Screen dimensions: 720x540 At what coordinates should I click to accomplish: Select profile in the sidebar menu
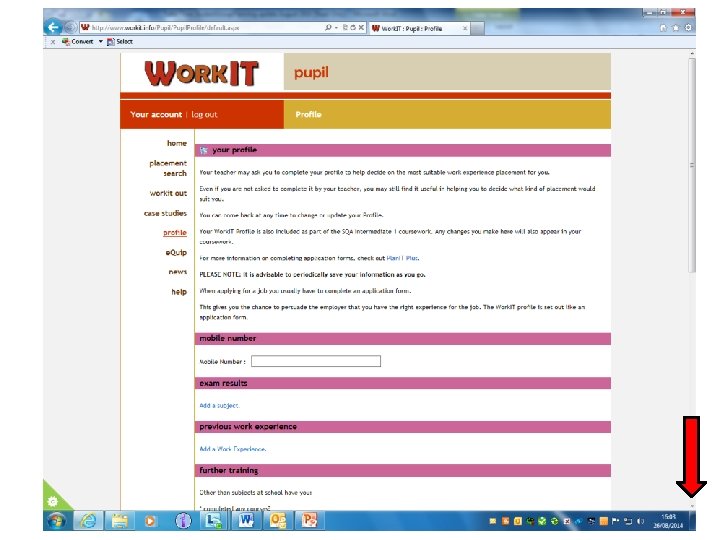click(175, 233)
